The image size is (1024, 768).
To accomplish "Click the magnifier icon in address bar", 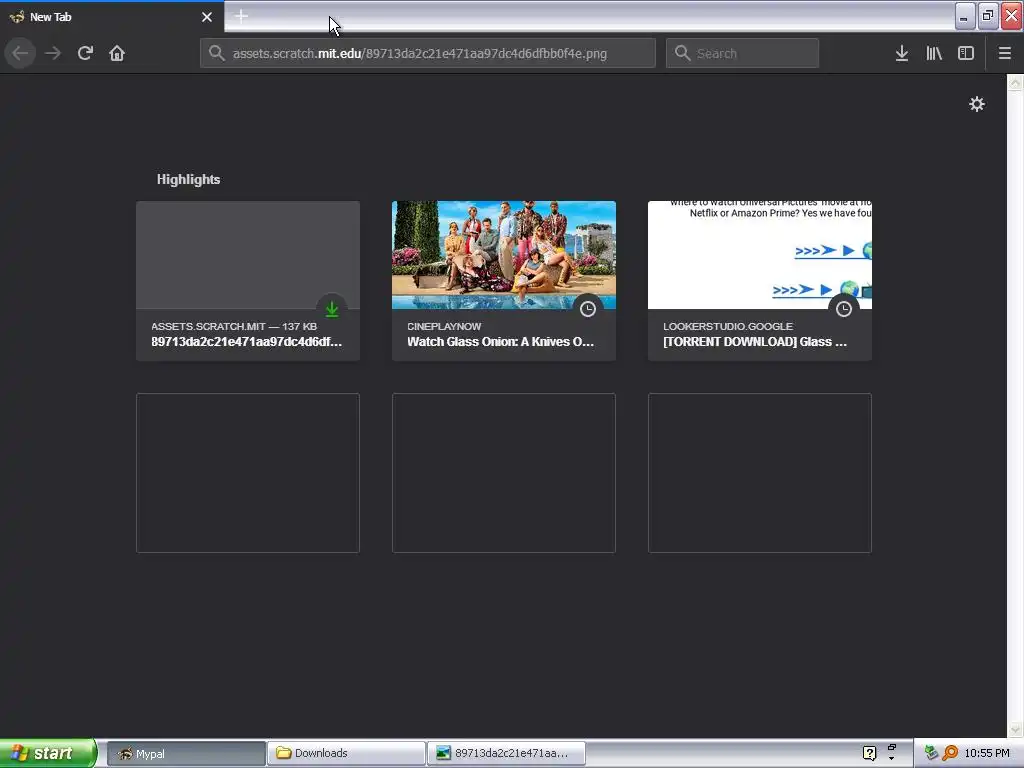I will [216, 53].
